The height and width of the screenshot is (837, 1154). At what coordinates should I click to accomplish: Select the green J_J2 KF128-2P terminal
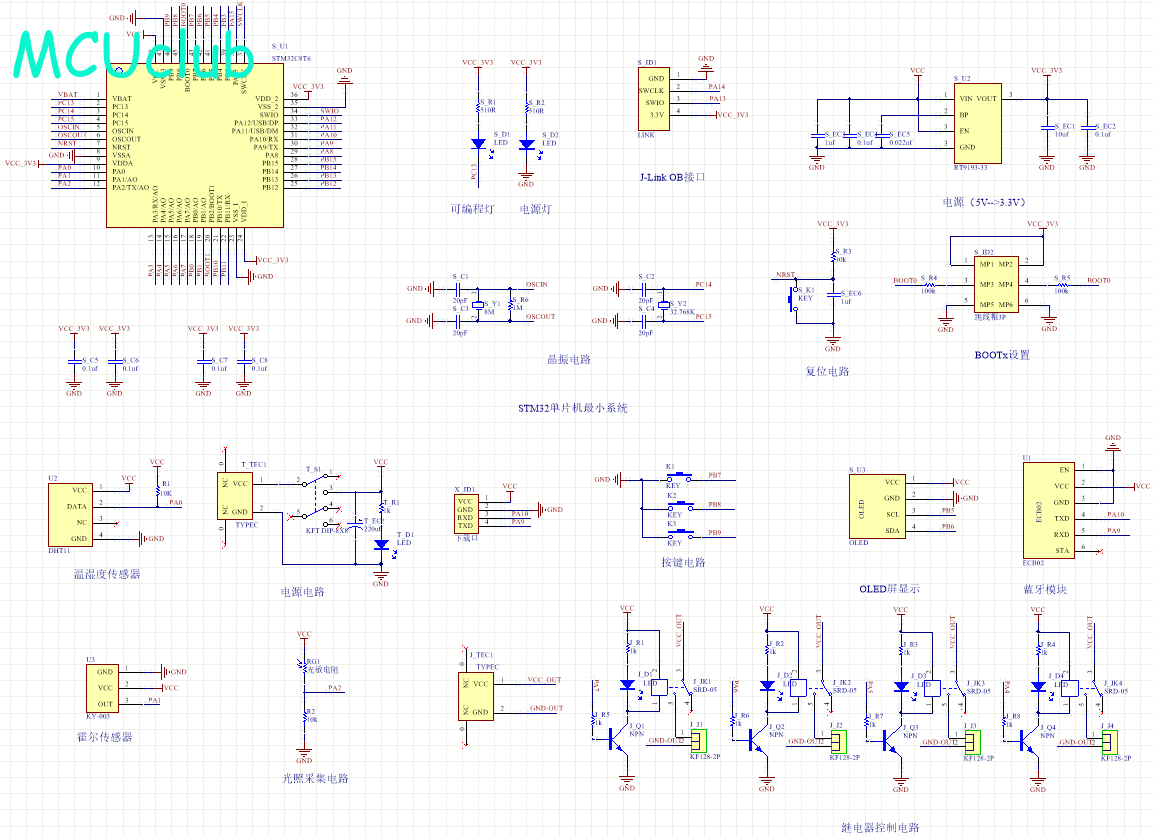(x=839, y=741)
